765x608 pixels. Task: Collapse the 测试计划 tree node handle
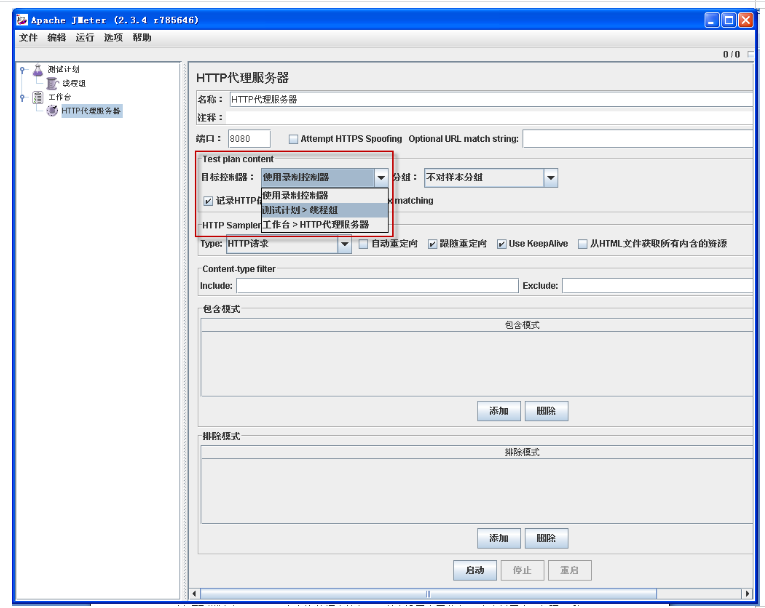(23, 70)
